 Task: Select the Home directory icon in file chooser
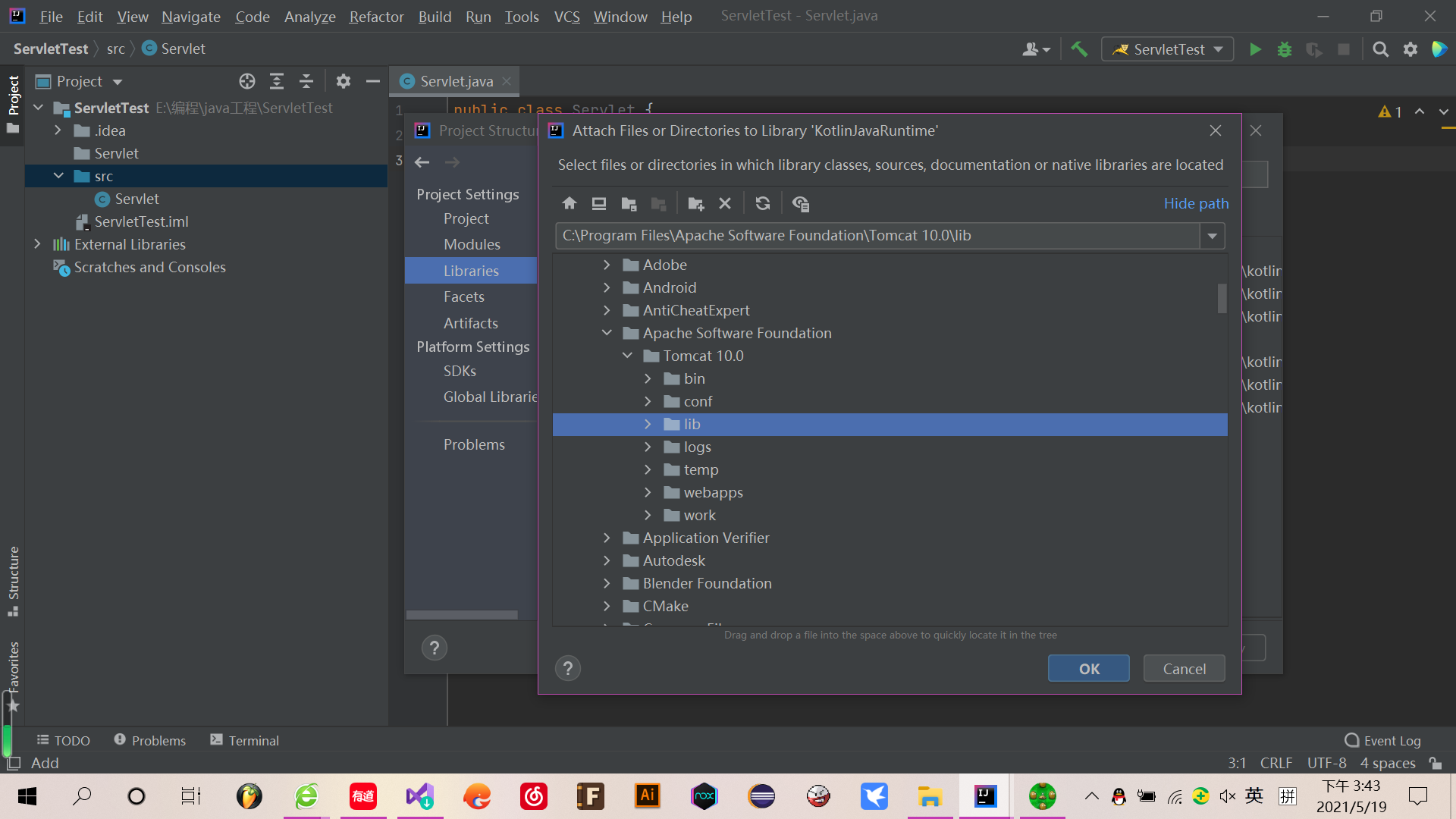click(570, 203)
